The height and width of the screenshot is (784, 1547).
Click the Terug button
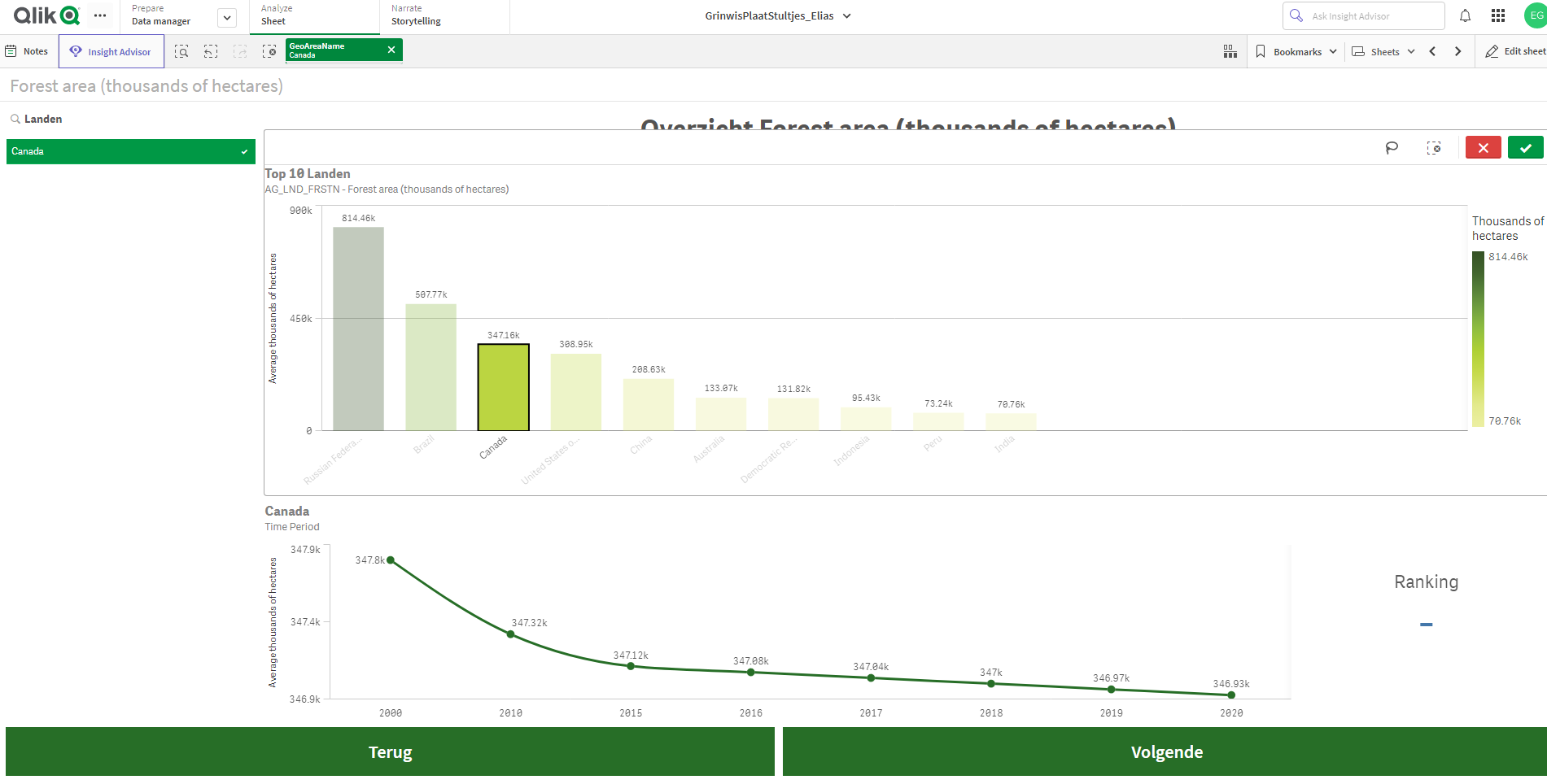(390, 751)
